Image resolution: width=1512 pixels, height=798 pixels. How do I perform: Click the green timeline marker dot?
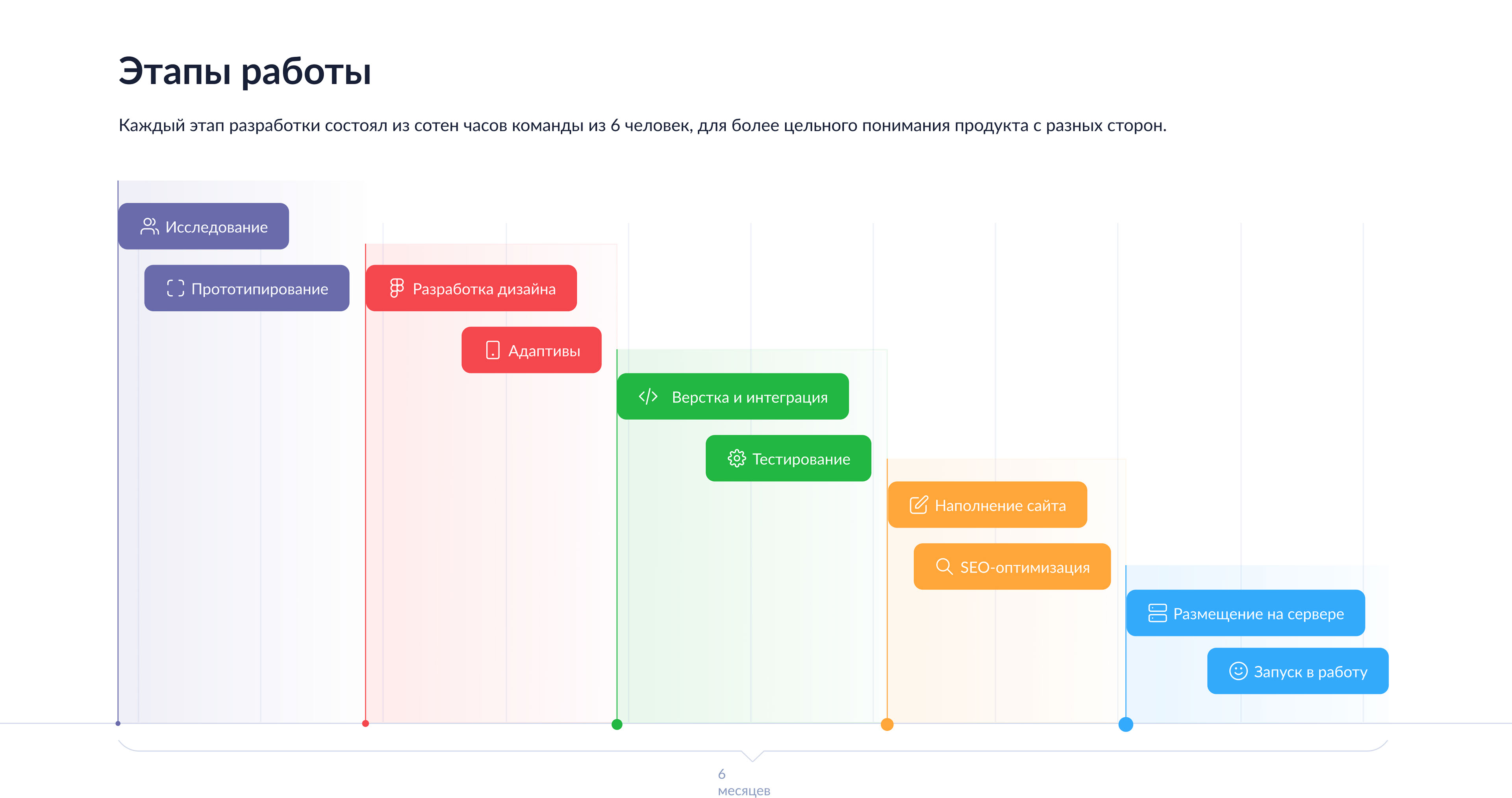coord(617,724)
